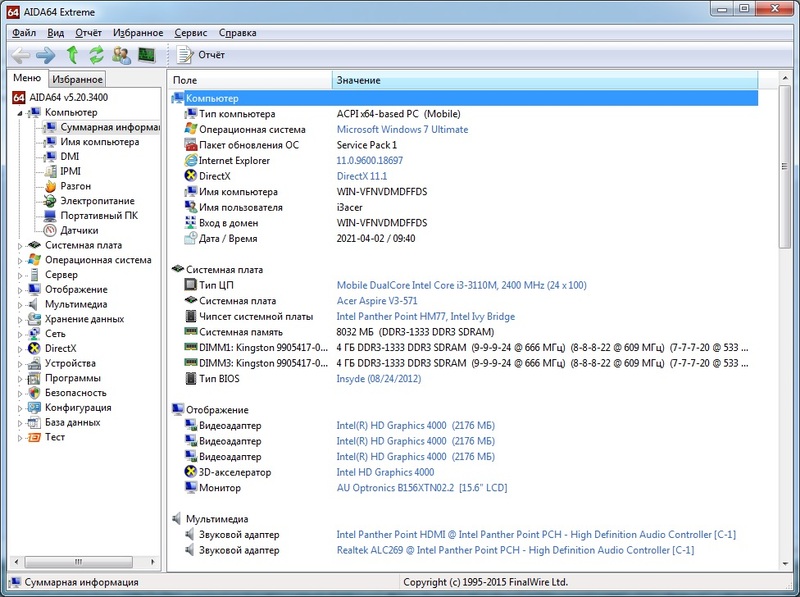Image resolution: width=800 pixels, height=597 pixels.
Task: Click the green Up arrow toolbar icon
Action: click(72, 55)
